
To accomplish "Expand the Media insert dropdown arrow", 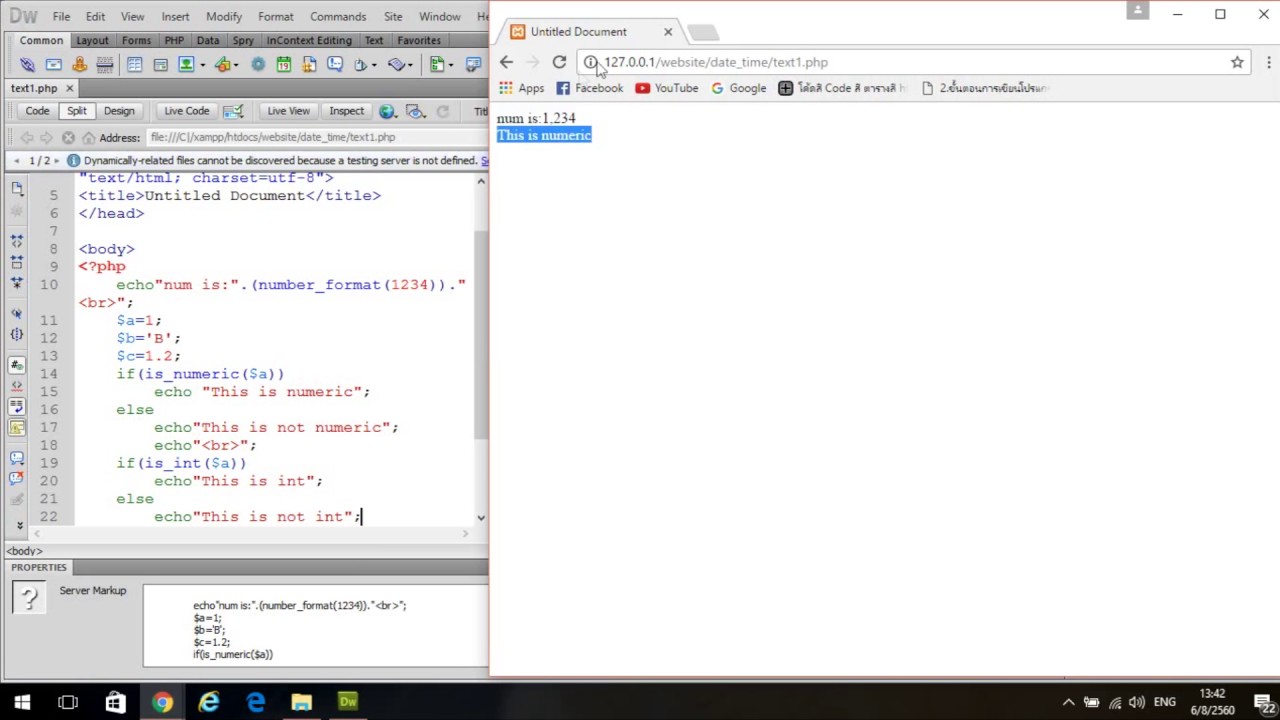I will click(x=236, y=65).
